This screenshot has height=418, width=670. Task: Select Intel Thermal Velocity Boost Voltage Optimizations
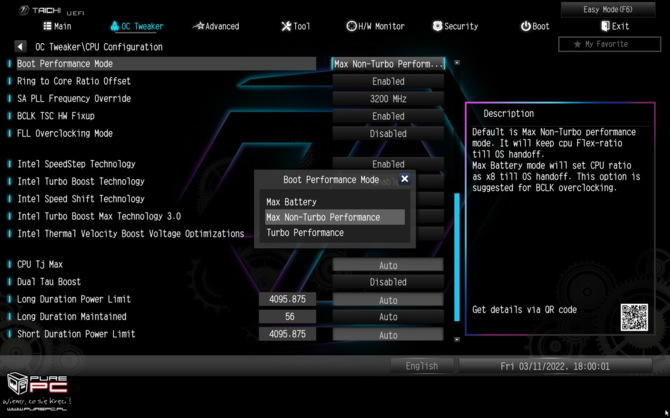tap(130, 234)
